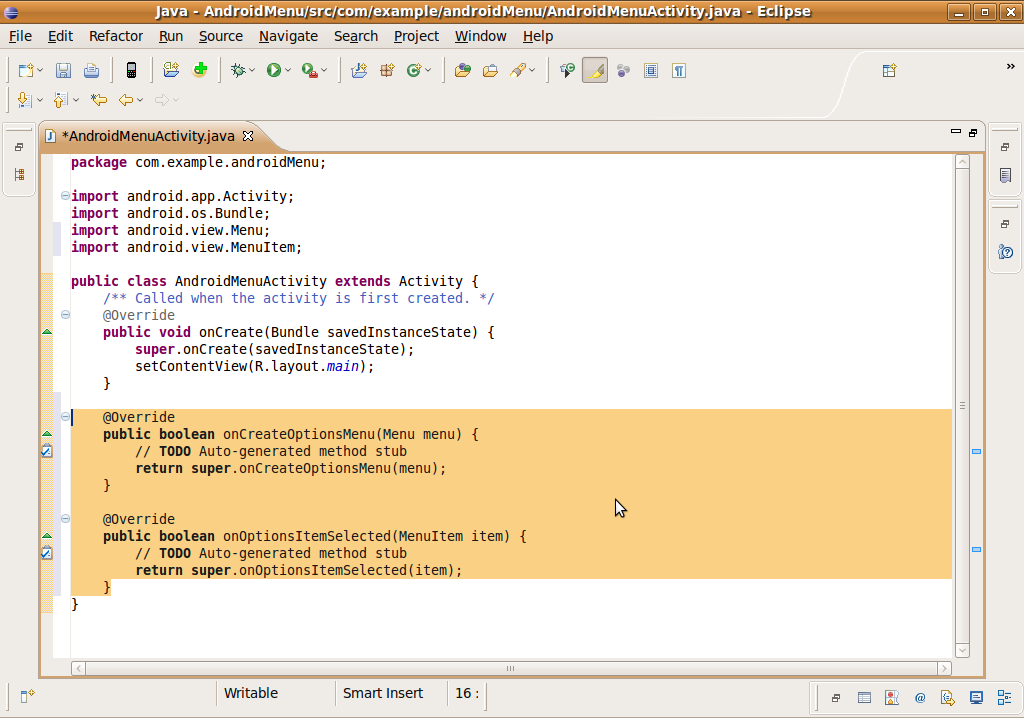Jump to previous annotation with the up arrow icon

point(60,100)
